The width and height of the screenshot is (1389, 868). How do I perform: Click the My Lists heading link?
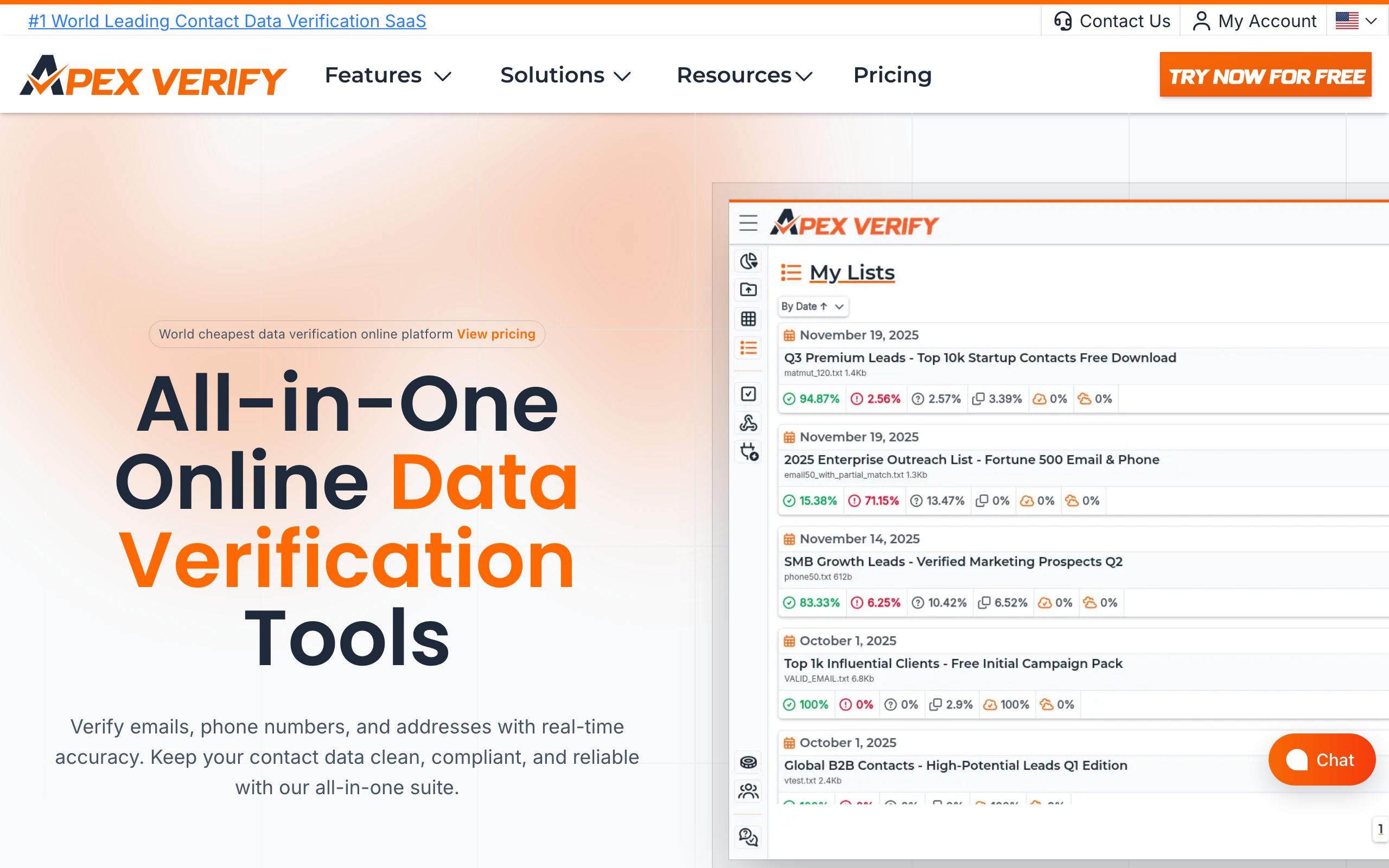click(852, 272)
